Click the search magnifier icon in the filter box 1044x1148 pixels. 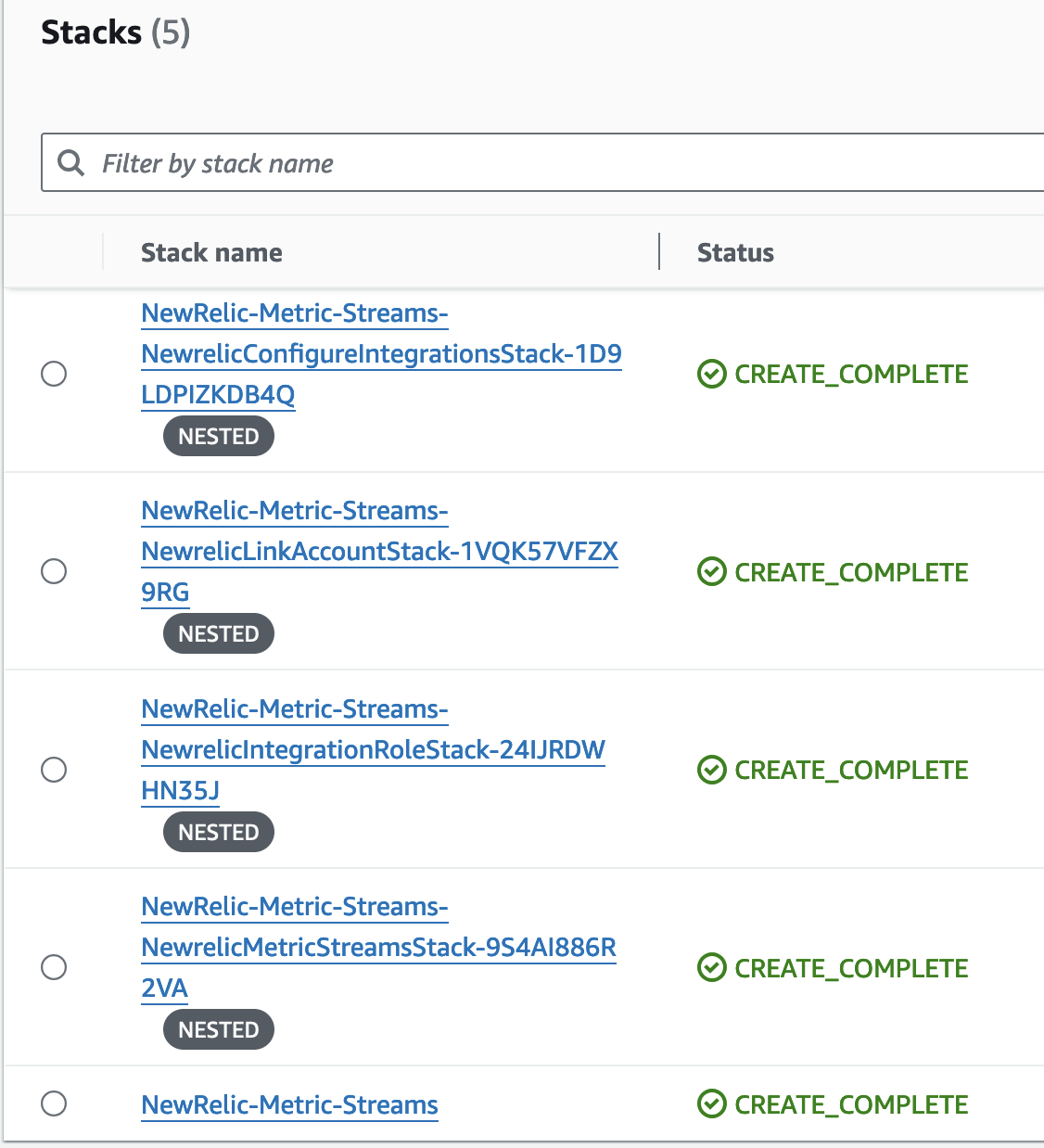tap(70, 162)
